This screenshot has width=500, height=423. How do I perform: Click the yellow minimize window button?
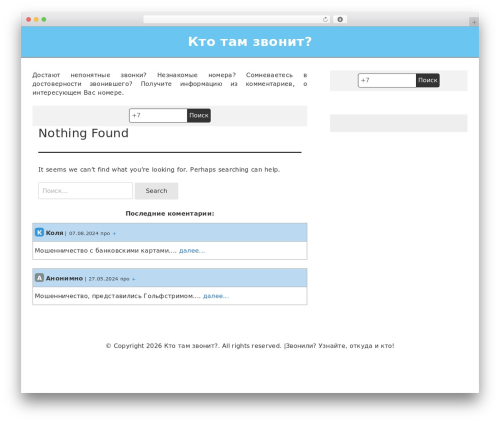pyautogui.click(x=36, y=19)
